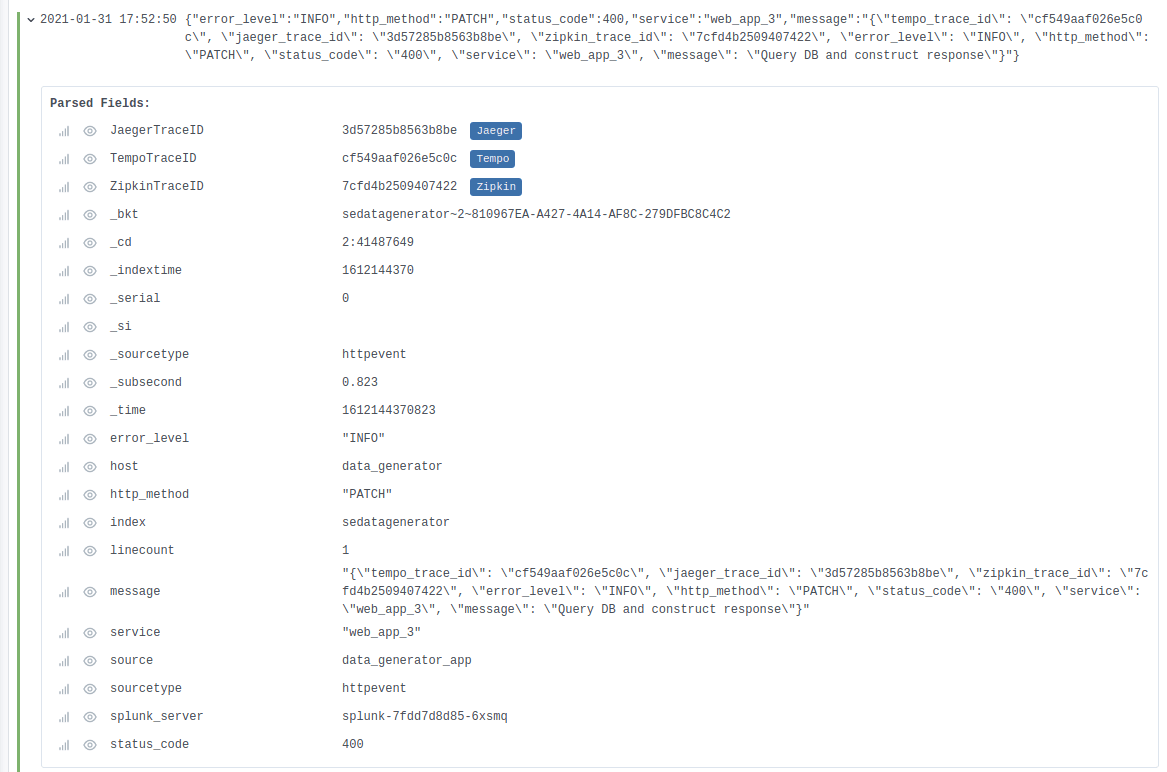Click eye icon for linecount field

(90, 551)
